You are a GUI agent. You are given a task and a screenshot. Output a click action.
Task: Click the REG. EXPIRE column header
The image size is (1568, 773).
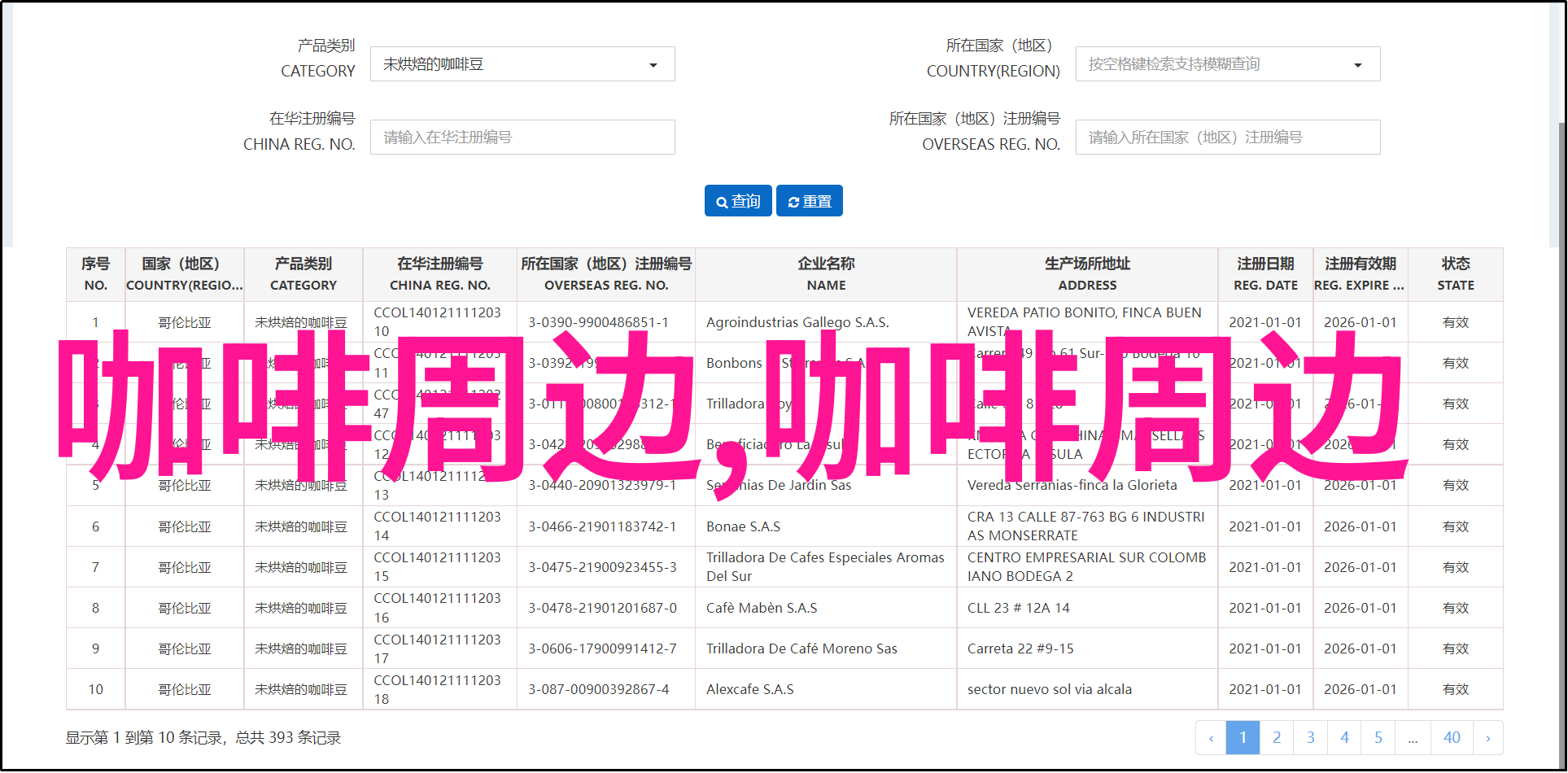[x=1361, y=274]
